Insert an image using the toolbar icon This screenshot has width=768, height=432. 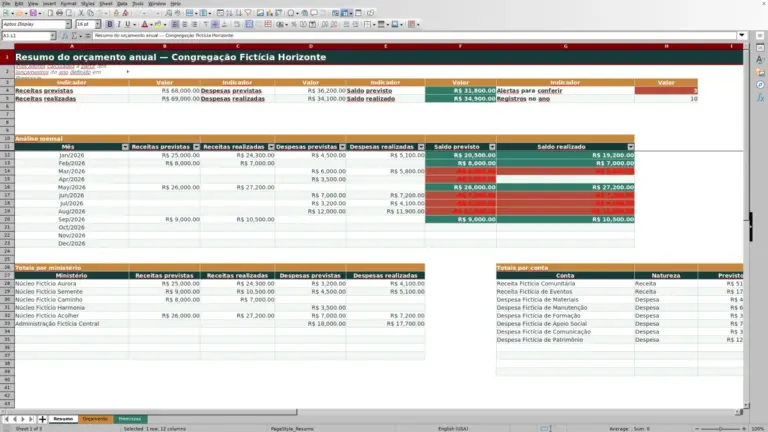261,13
